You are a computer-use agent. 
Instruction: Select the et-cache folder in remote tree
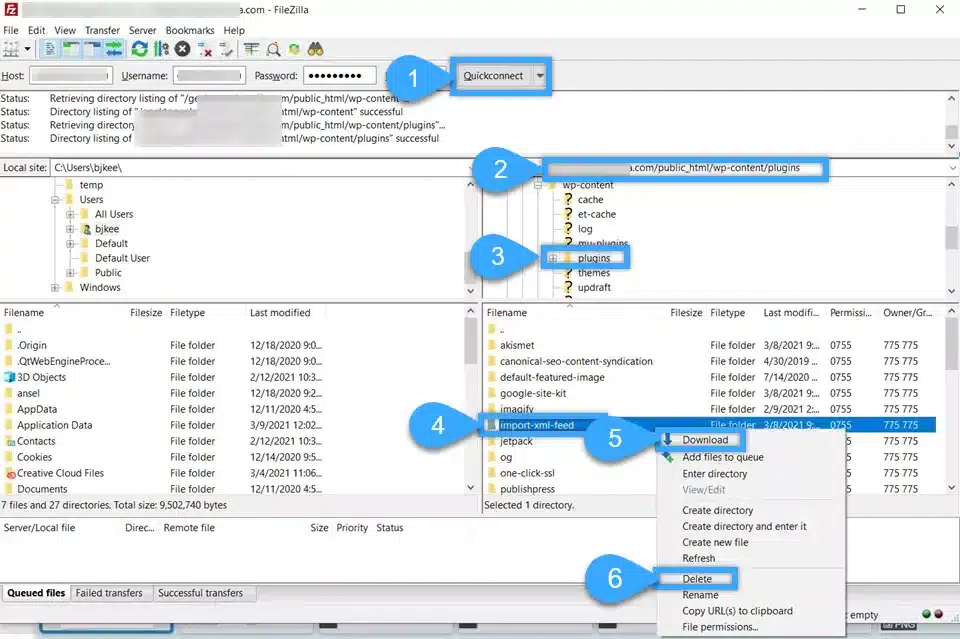point(596,214)
